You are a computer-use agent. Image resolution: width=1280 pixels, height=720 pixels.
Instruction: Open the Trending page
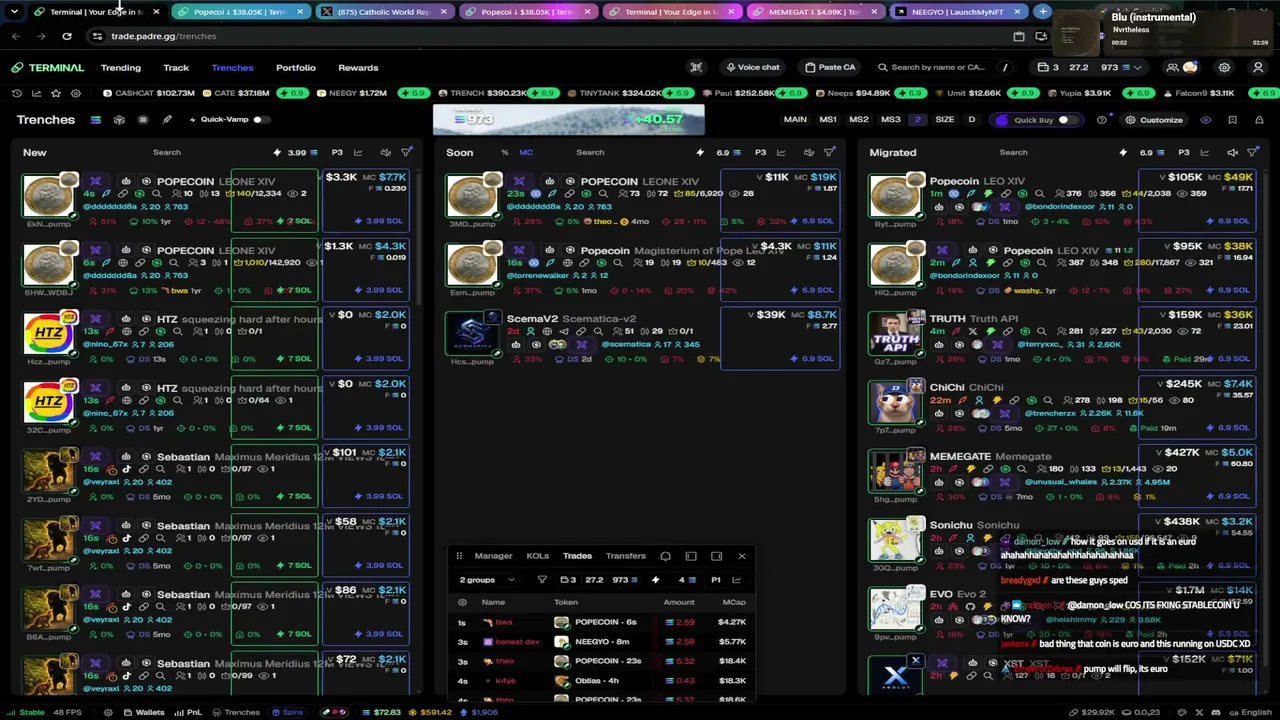(121, 68)
